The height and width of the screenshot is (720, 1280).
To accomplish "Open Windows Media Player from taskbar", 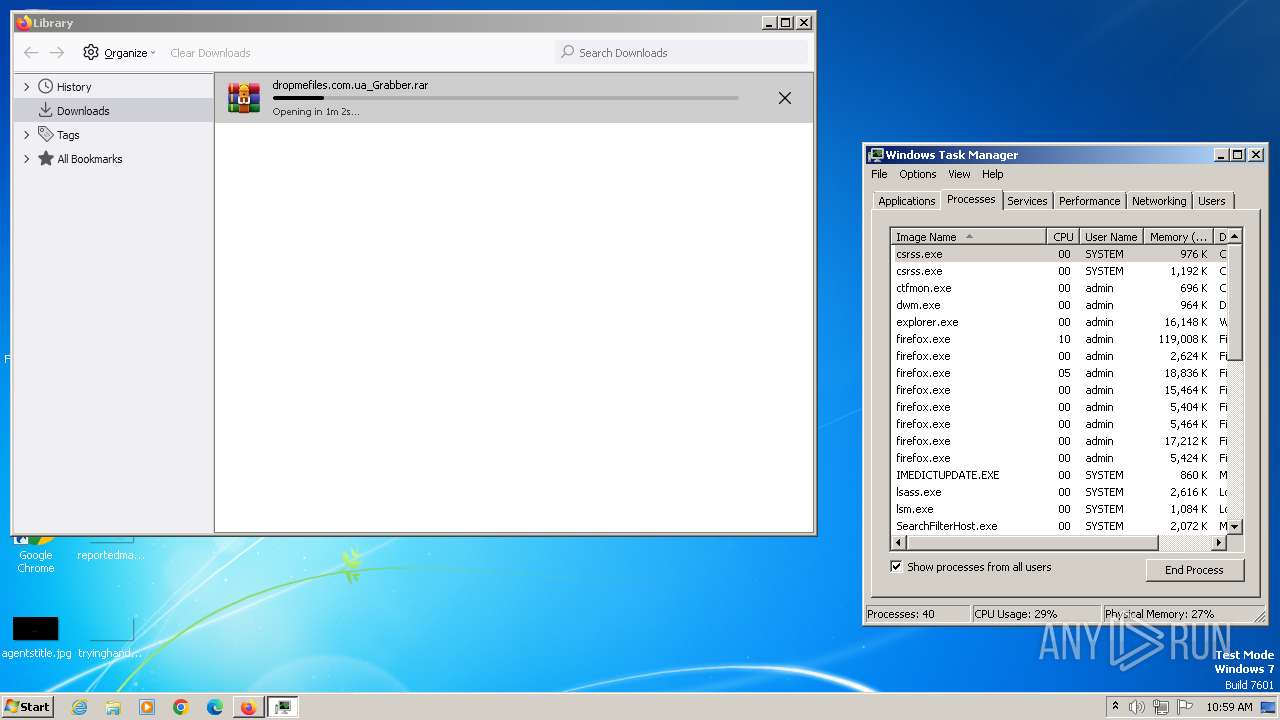I will (147, 707).
